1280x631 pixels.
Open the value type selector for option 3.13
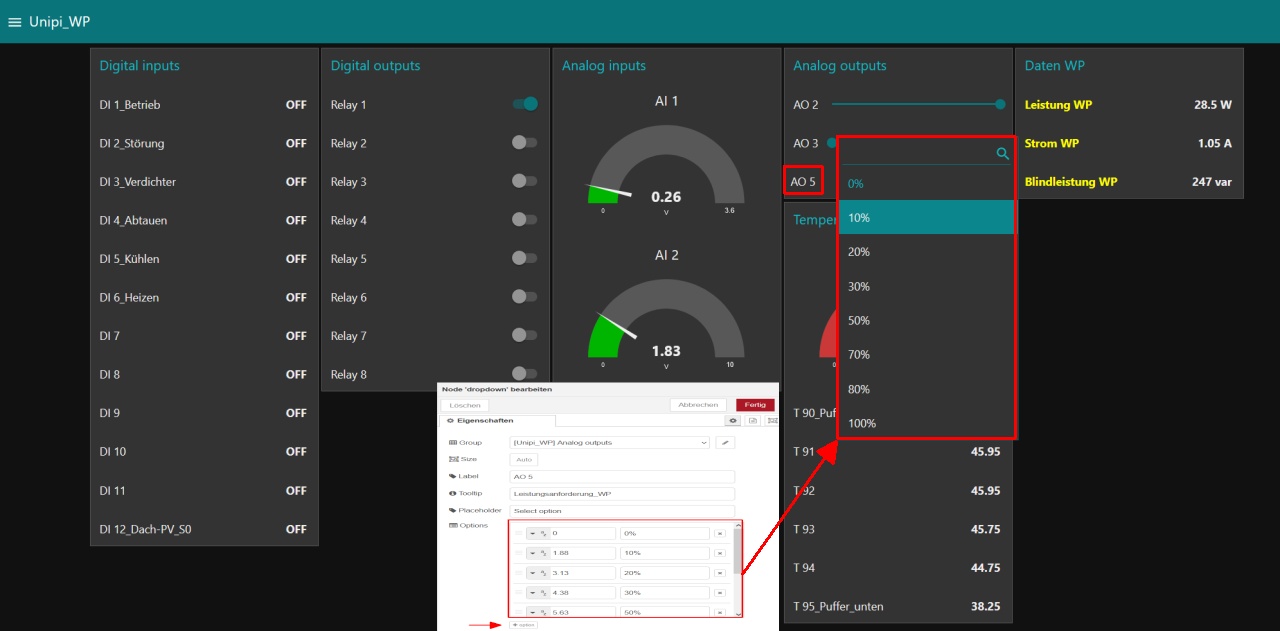[x=538, y=573]
